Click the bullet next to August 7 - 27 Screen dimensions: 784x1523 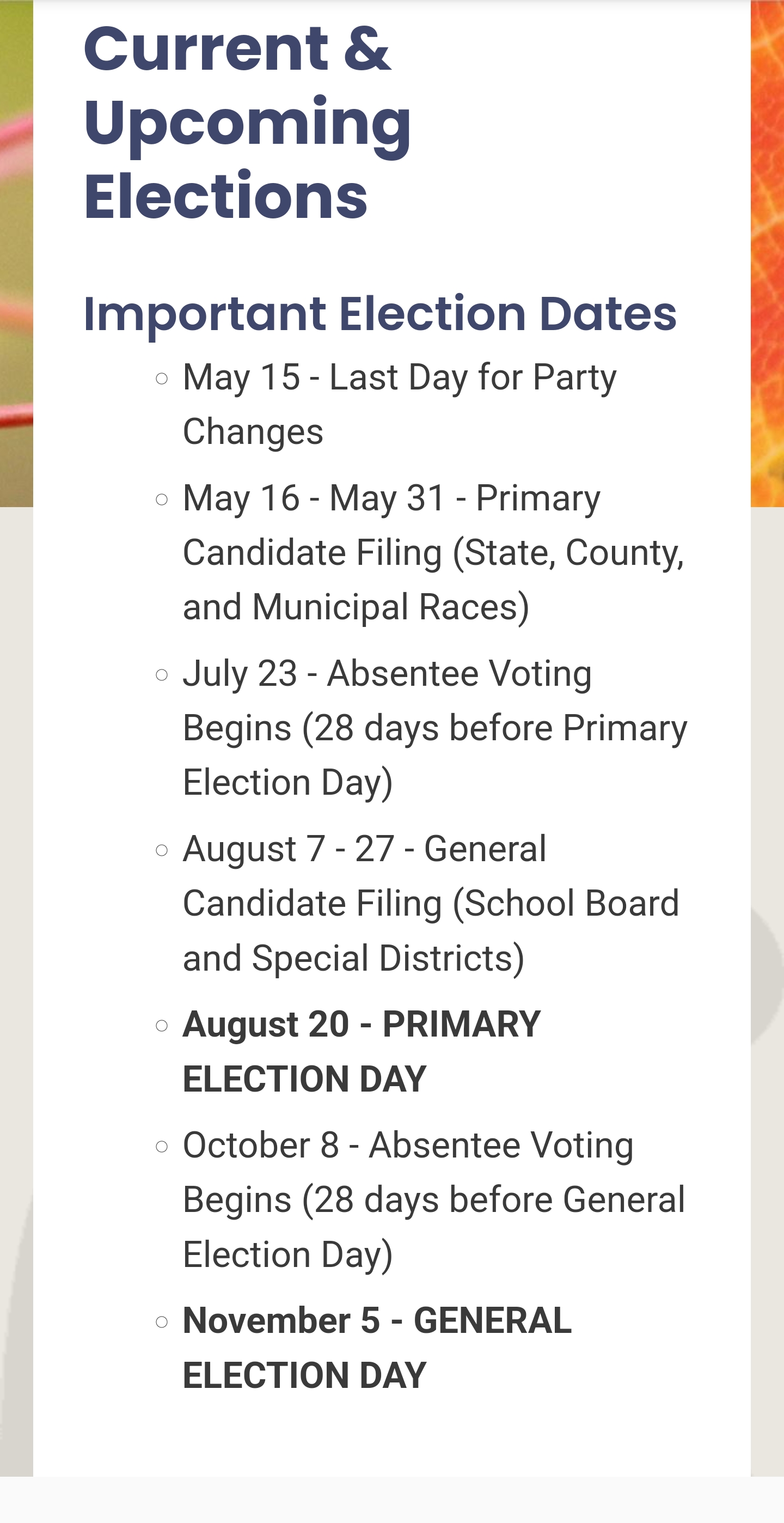161,850
